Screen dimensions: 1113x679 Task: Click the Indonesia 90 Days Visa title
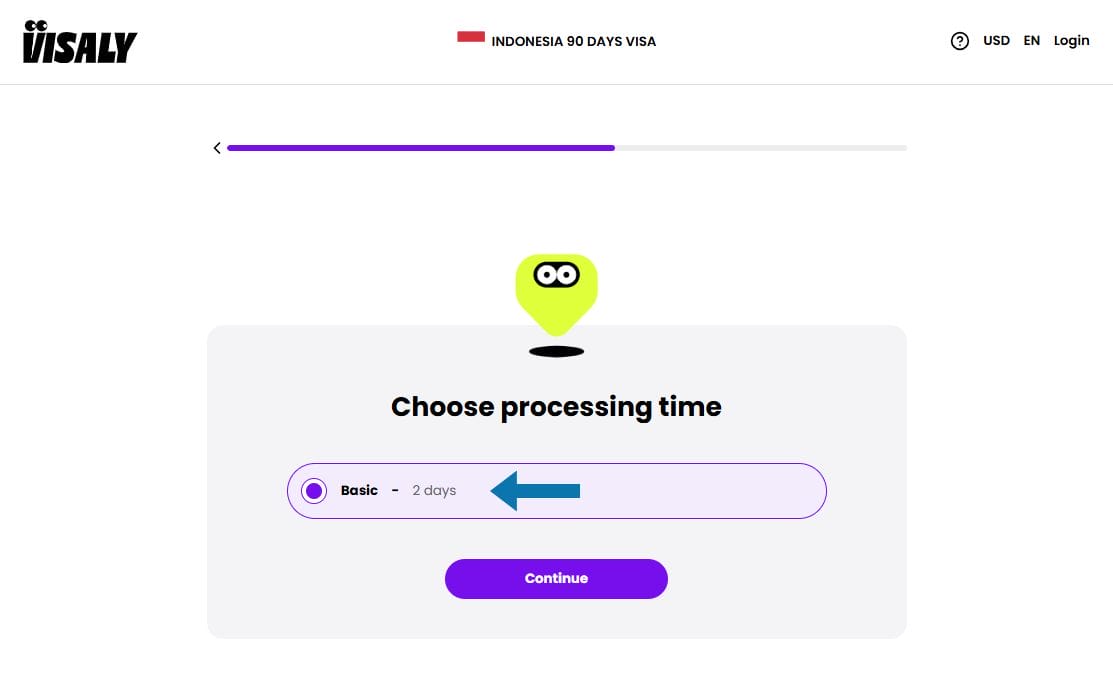(x=573, y=42)
